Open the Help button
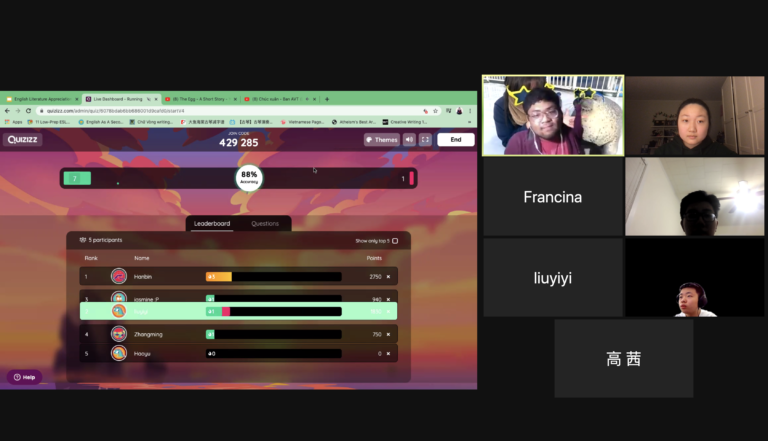The image size is (768, 441). [24, 377]
